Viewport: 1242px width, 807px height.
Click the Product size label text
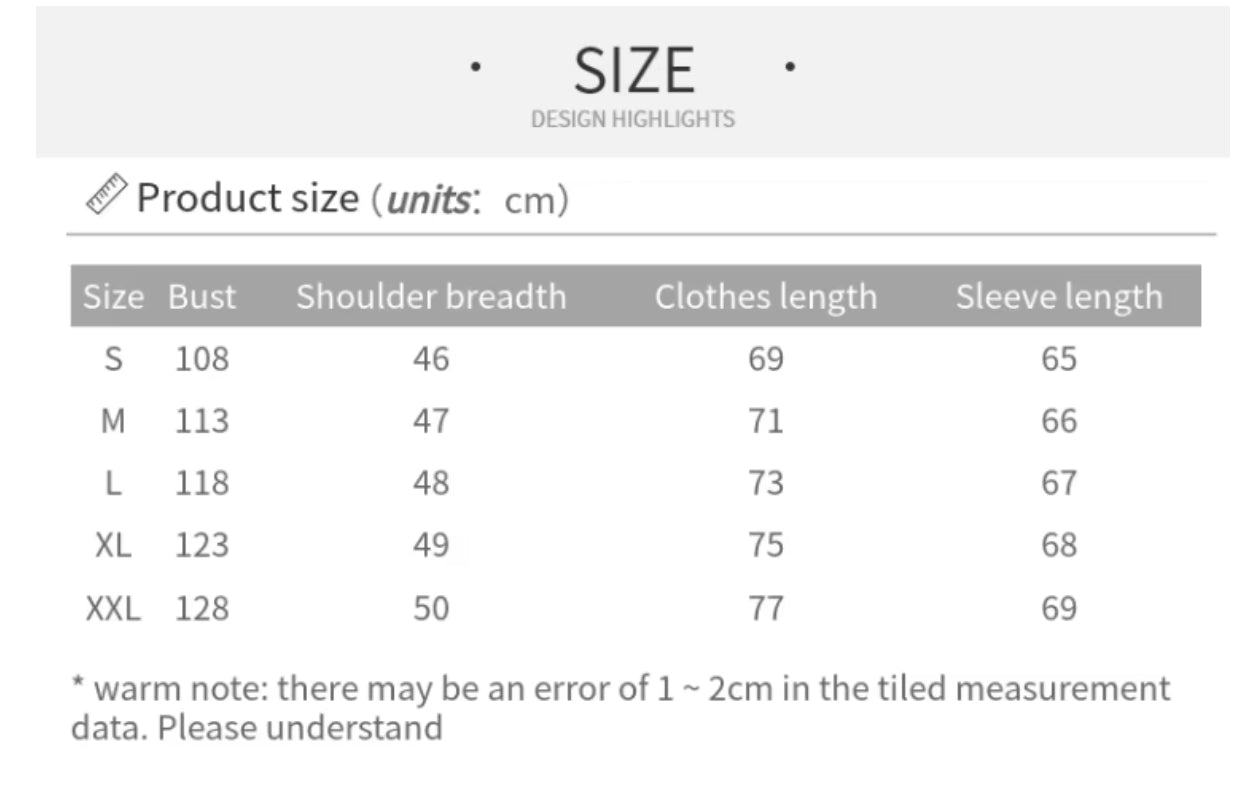point(247,198)
